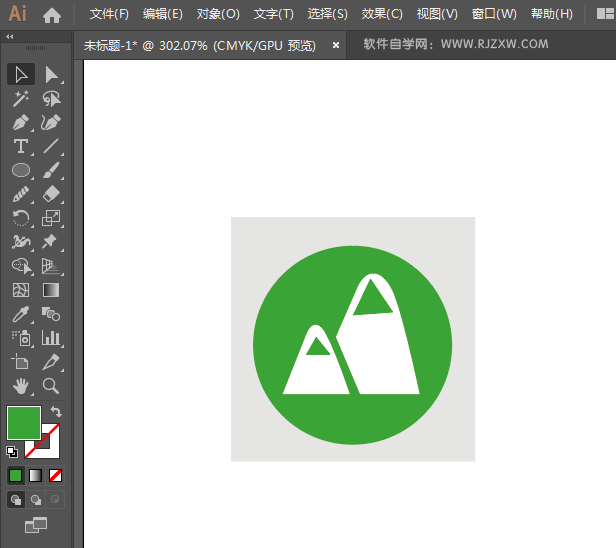The width and height of the screenshot is (616, 548).
Task: Select the Magic Wand tool
Action: pyautogui.click(x=20, y=98)
